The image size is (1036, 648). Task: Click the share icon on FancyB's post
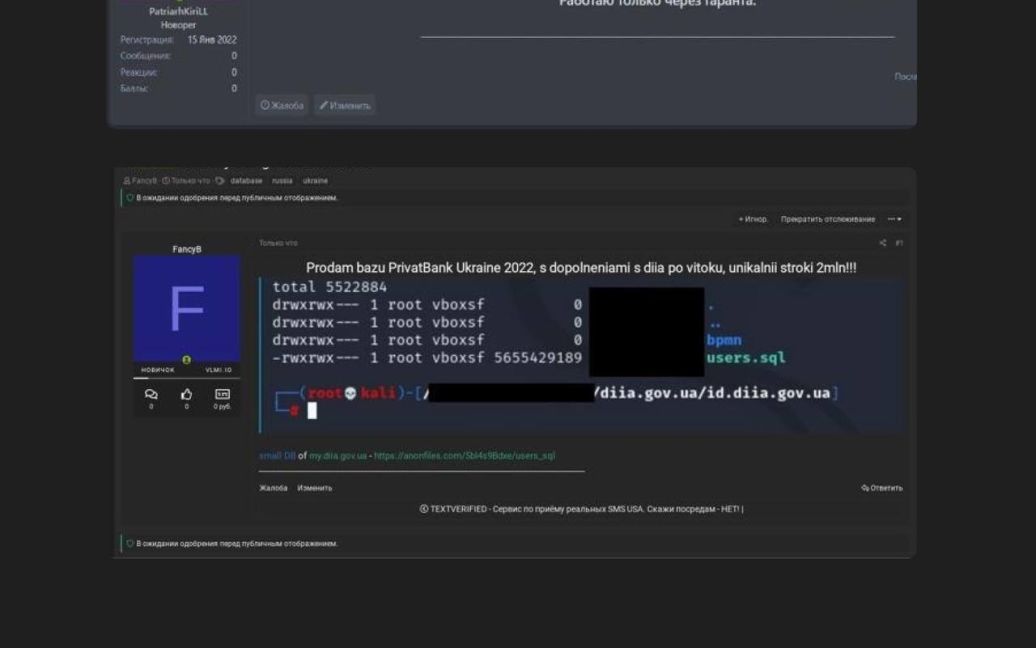coord(882,243)
